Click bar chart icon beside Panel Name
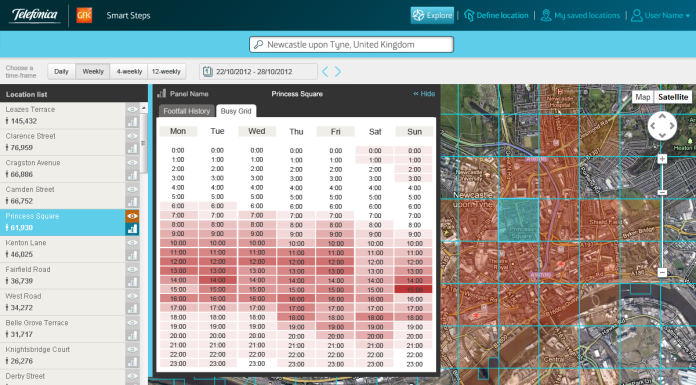Image resolution: width=696 pixels, height=385 pixels. pyautogui.click(x=162, y=93)
